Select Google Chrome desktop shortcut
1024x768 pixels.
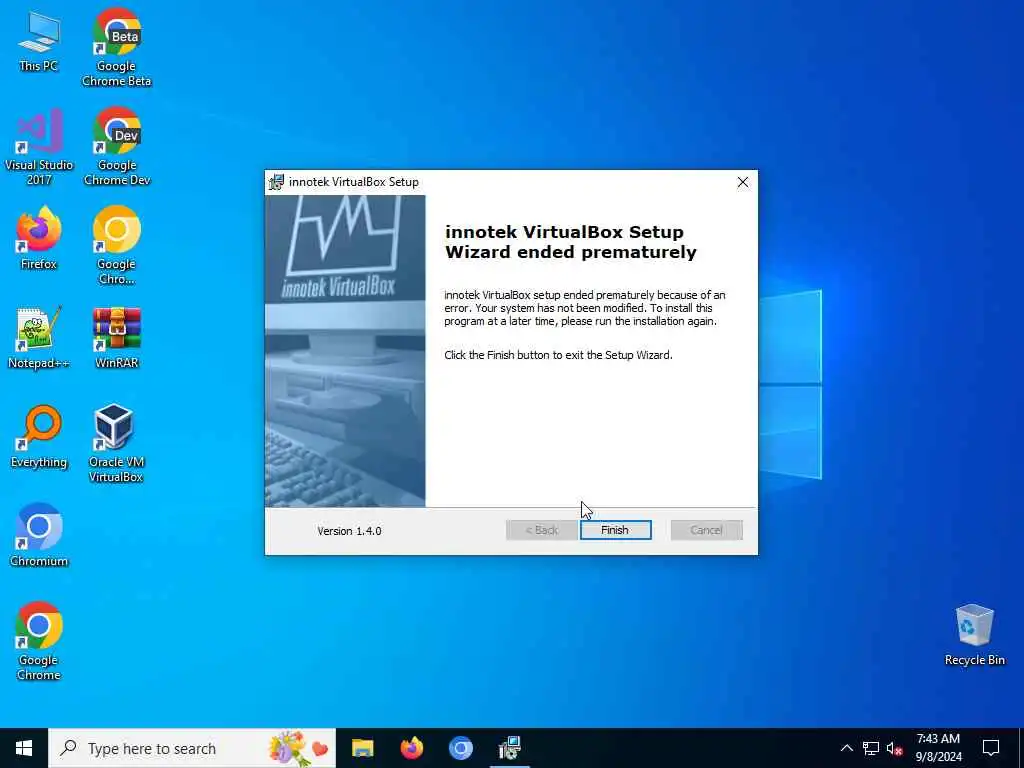(x=39, y=642)
